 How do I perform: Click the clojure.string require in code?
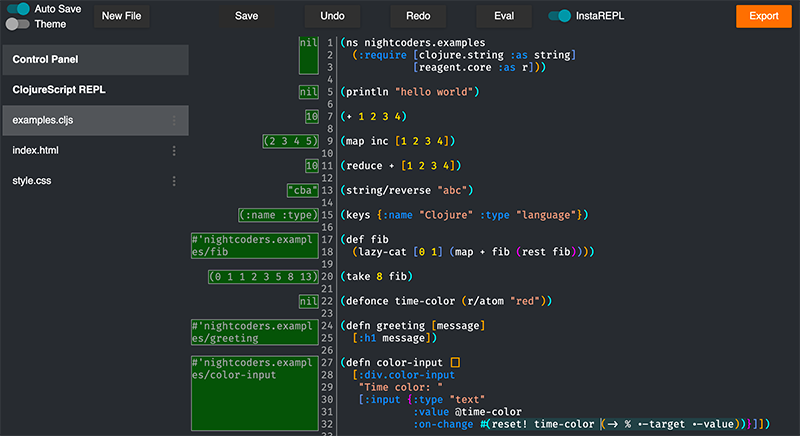[494, 55]
